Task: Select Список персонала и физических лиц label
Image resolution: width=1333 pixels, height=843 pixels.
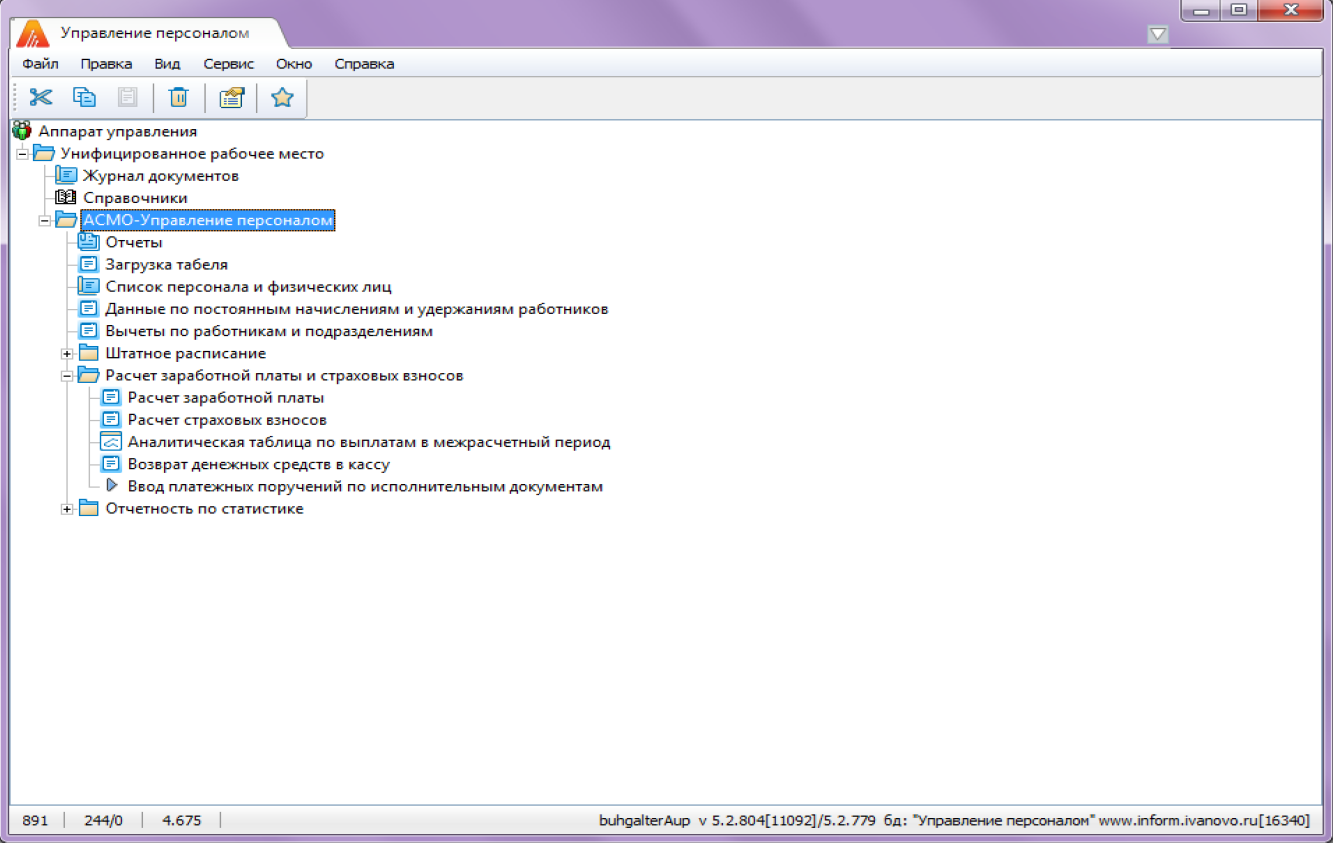Action: click(248, 286)
